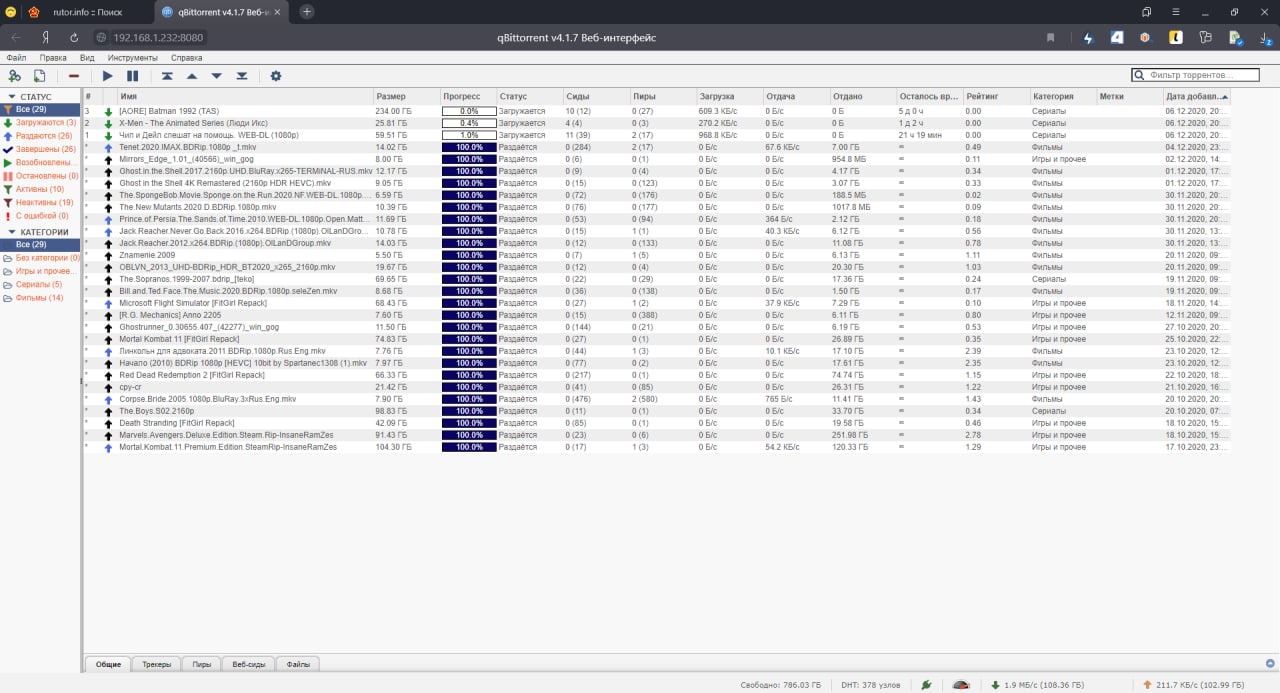Switch to the Трекеры tab
Viewport: 1280px width, 693px height.
[x=157, y=664]
